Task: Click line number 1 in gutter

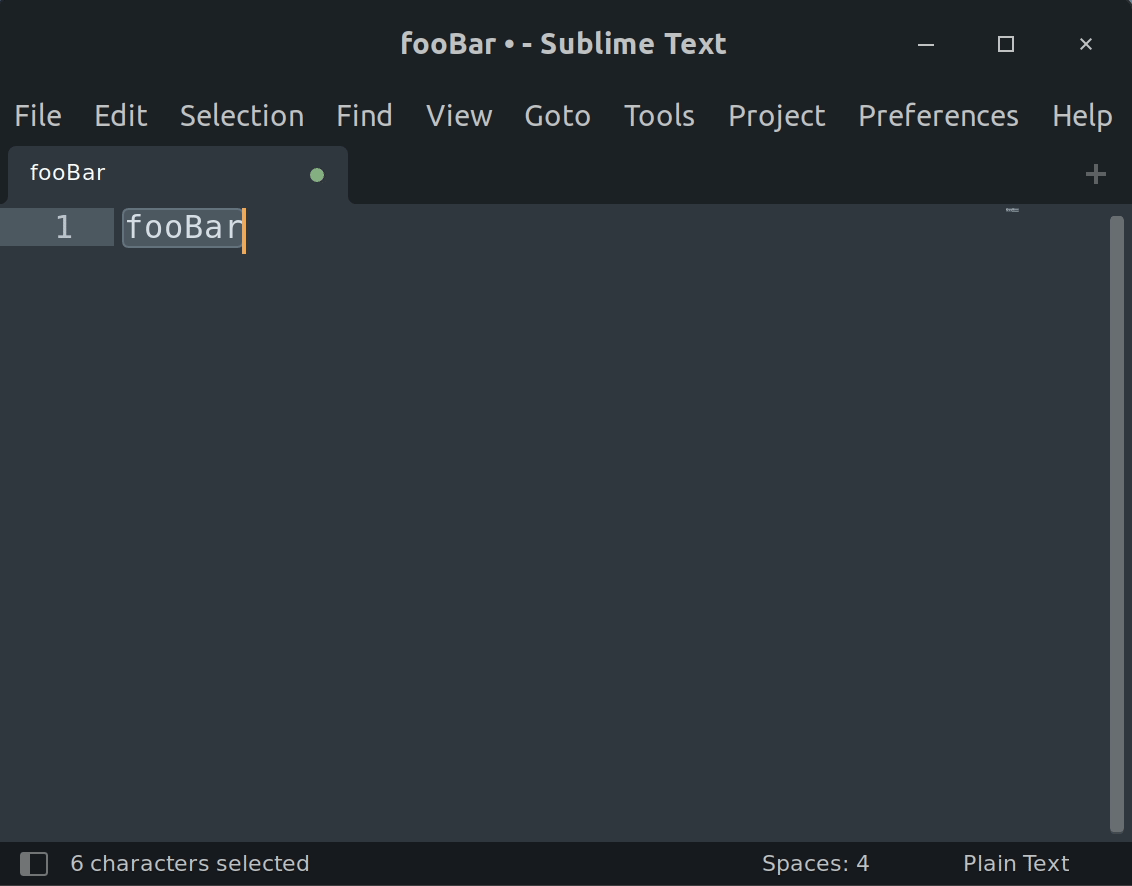Action: tap(64, 228)
